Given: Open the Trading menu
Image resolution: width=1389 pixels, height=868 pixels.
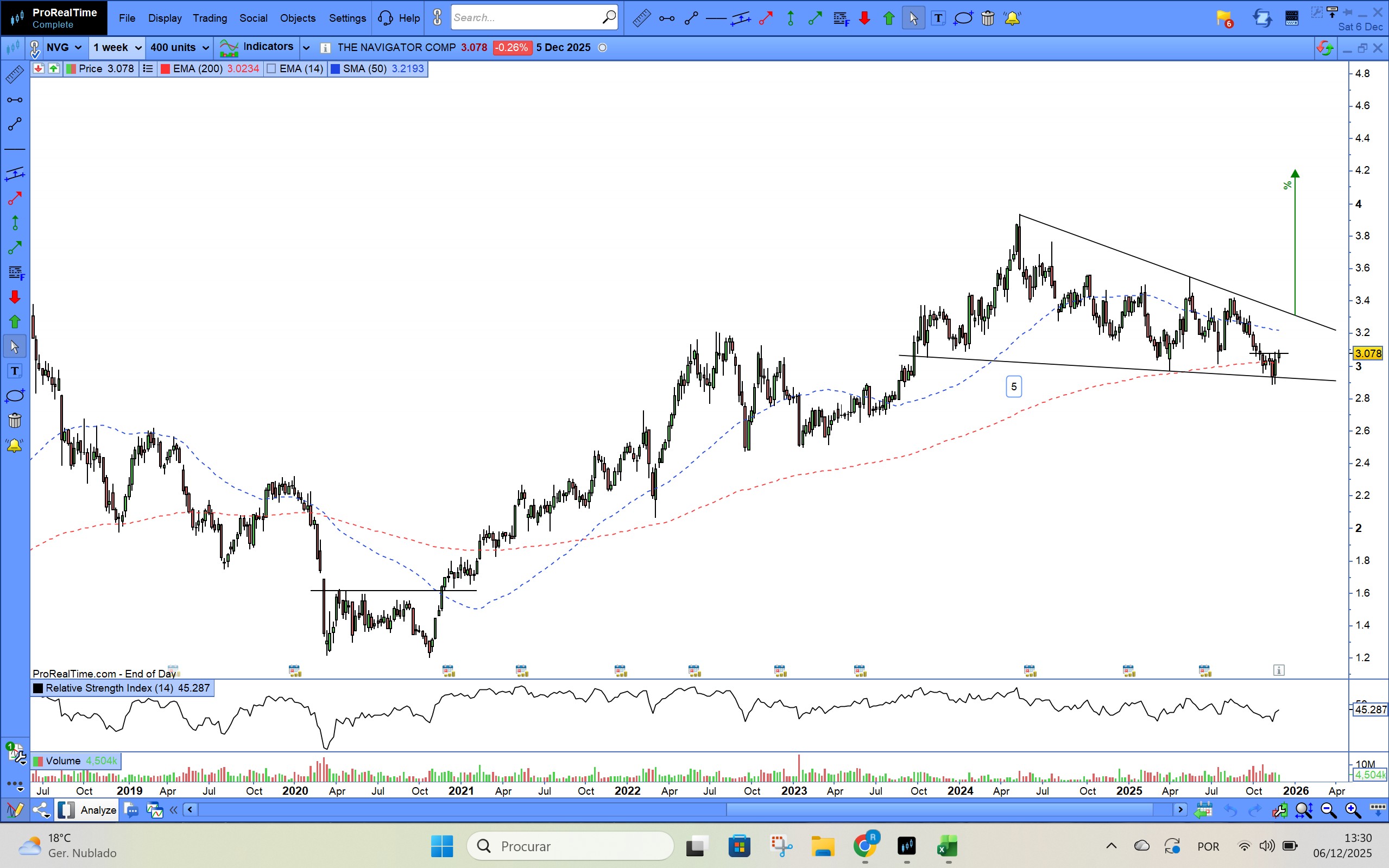Looking at the screenshot, I should pyautogui.click(x=210, y=18).
